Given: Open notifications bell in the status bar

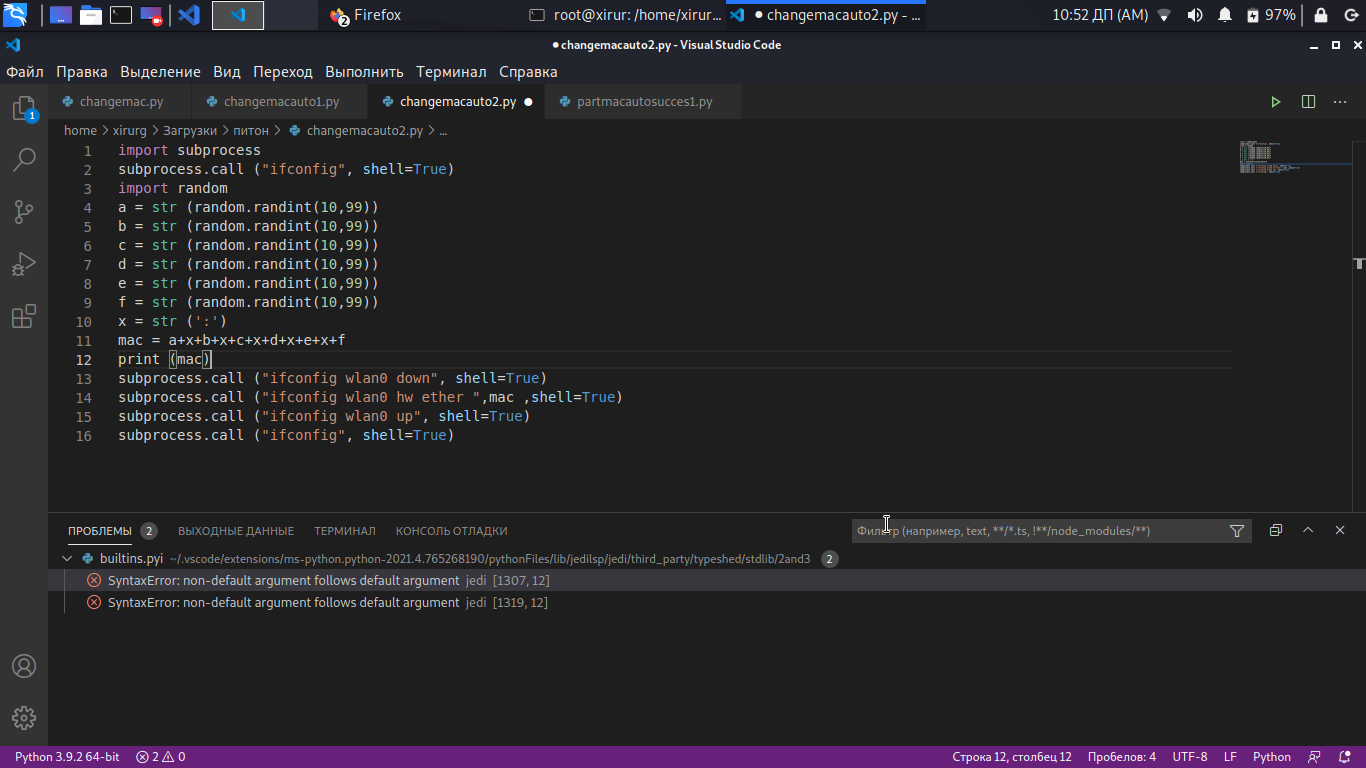Looking at the screenshot, I should (1343, 757).
